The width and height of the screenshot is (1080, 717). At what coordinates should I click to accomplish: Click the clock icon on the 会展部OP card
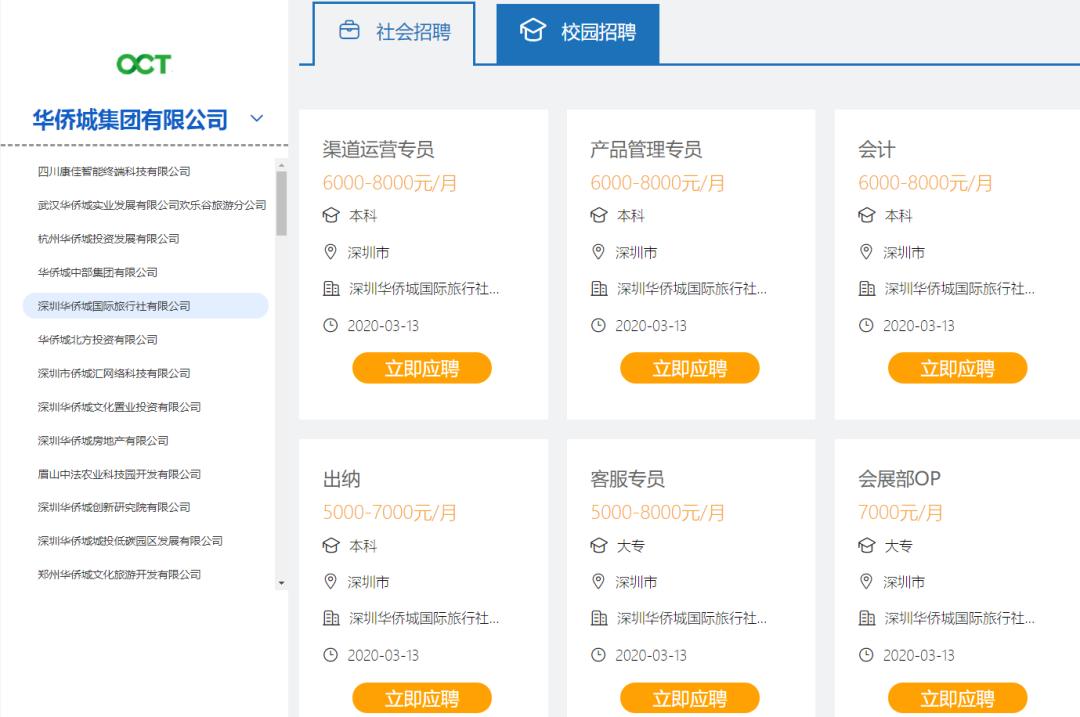tap(866, 655)
